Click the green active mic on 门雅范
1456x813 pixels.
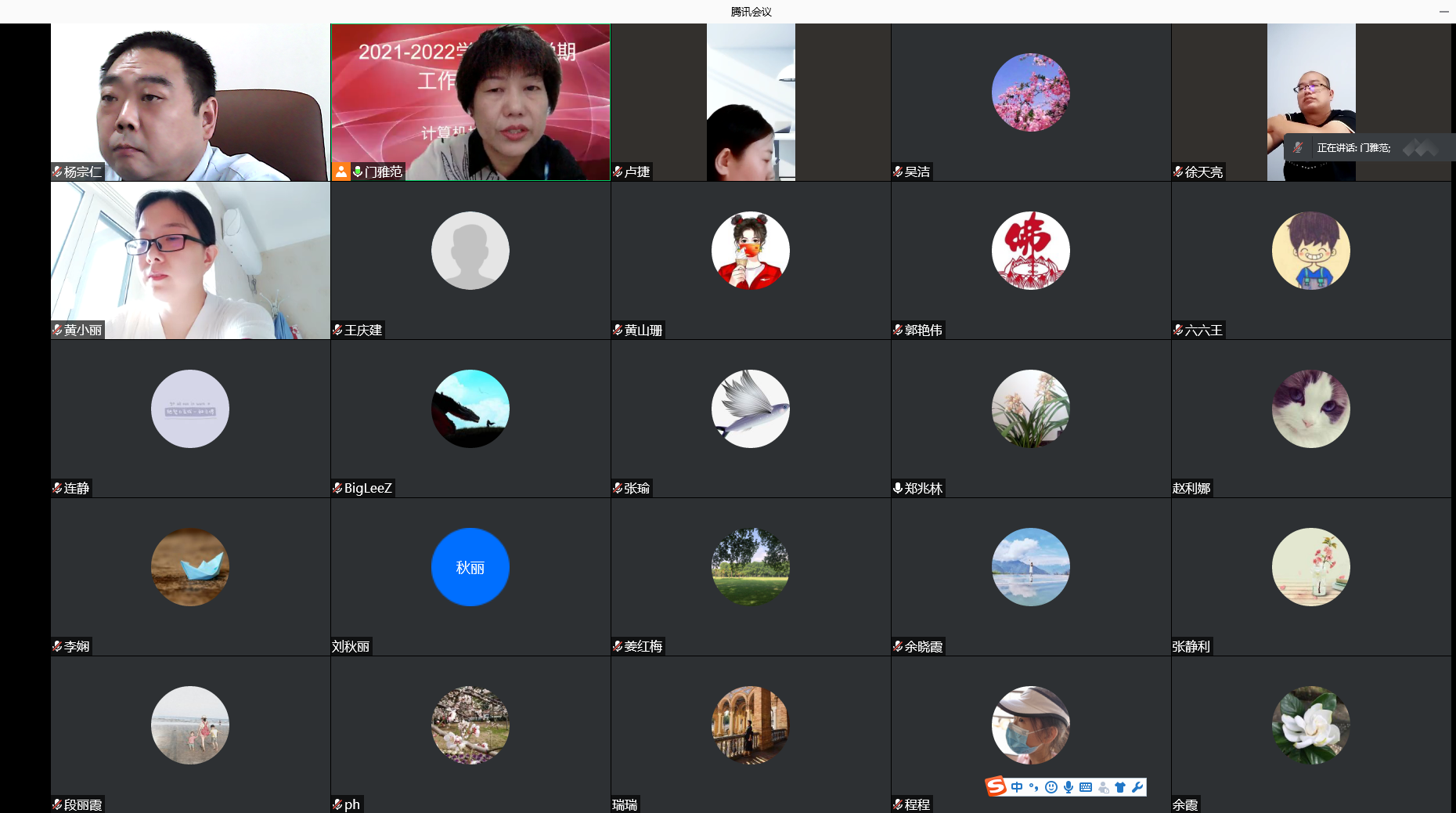(x=358, y=172)
